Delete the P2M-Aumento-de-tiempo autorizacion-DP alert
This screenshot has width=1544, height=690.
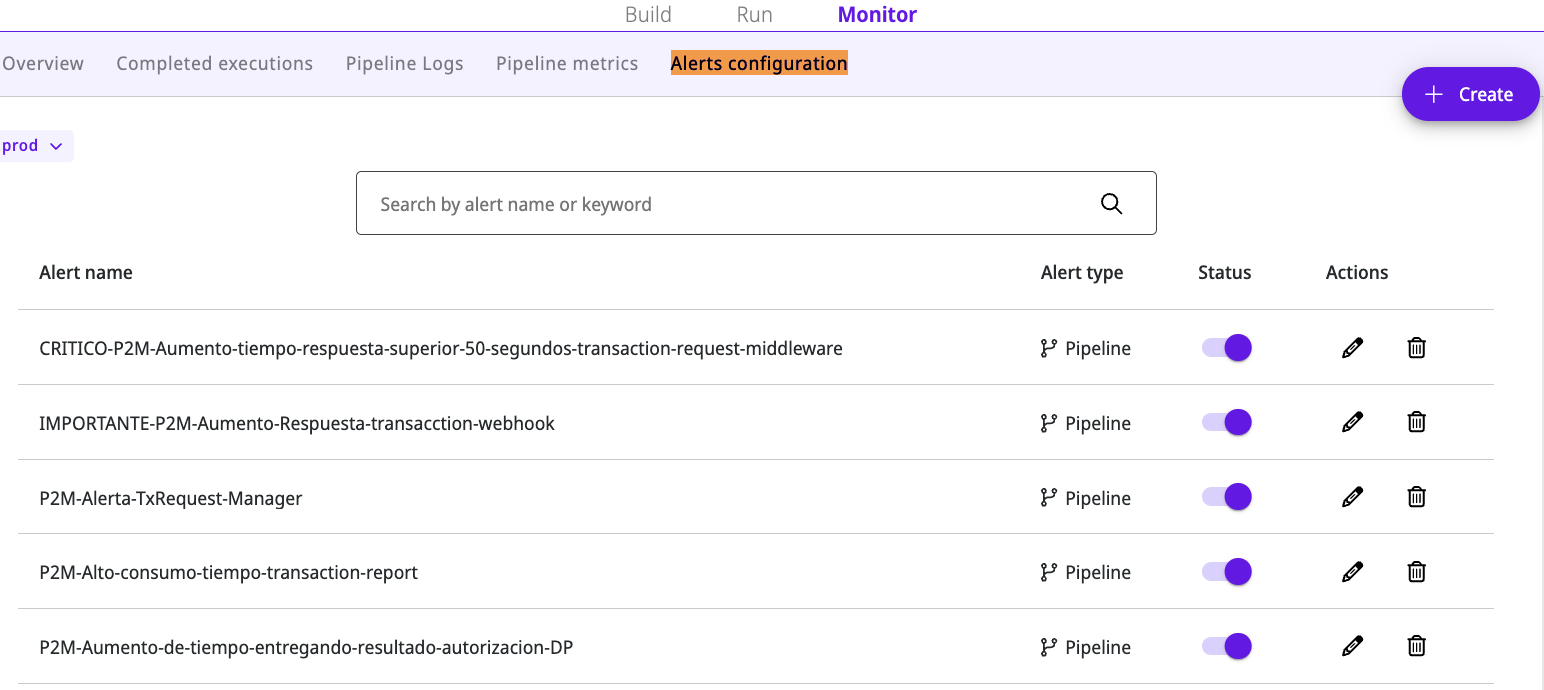1416,646
